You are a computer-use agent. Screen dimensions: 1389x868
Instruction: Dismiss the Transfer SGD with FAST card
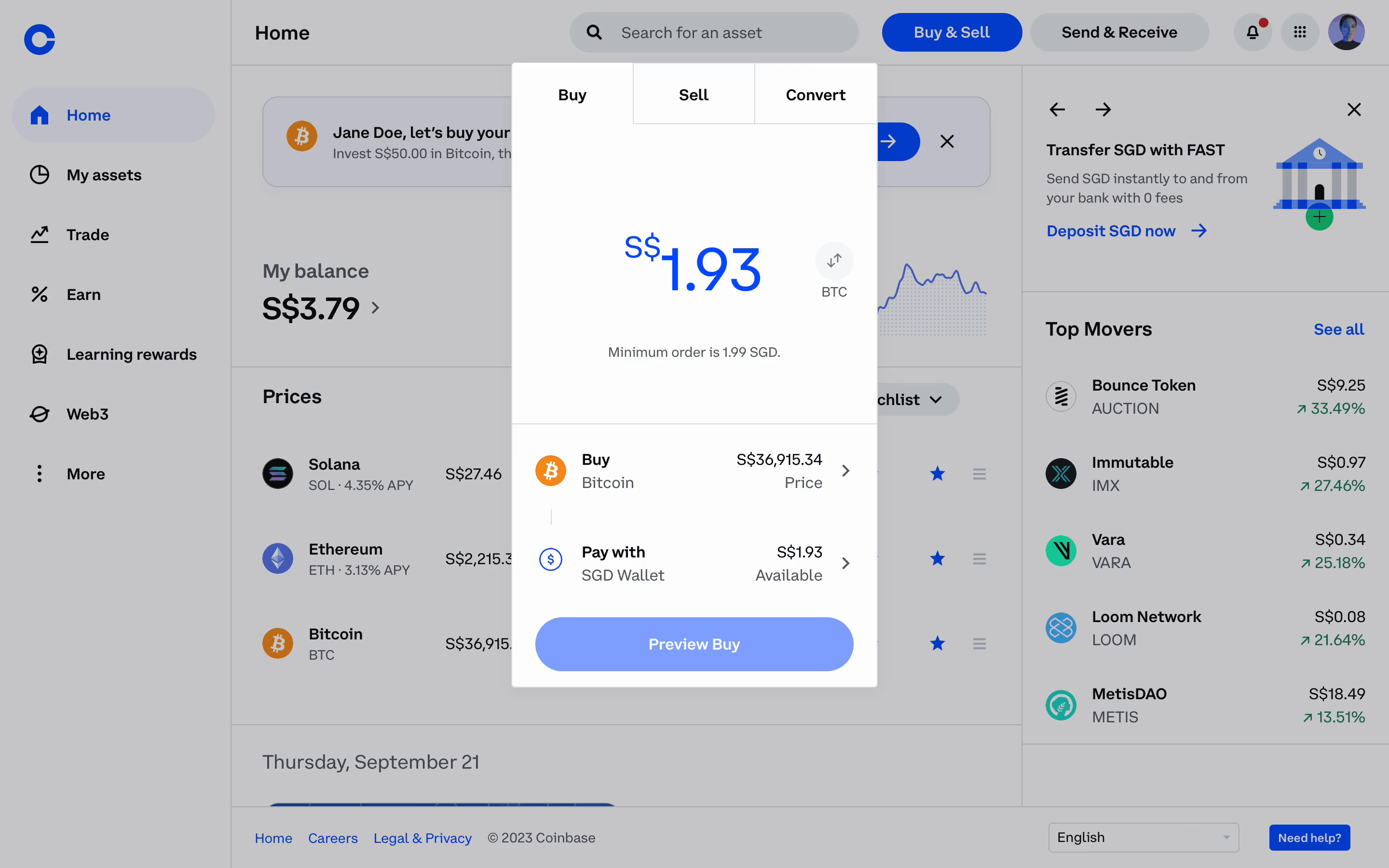click(x=1354, y=109)
